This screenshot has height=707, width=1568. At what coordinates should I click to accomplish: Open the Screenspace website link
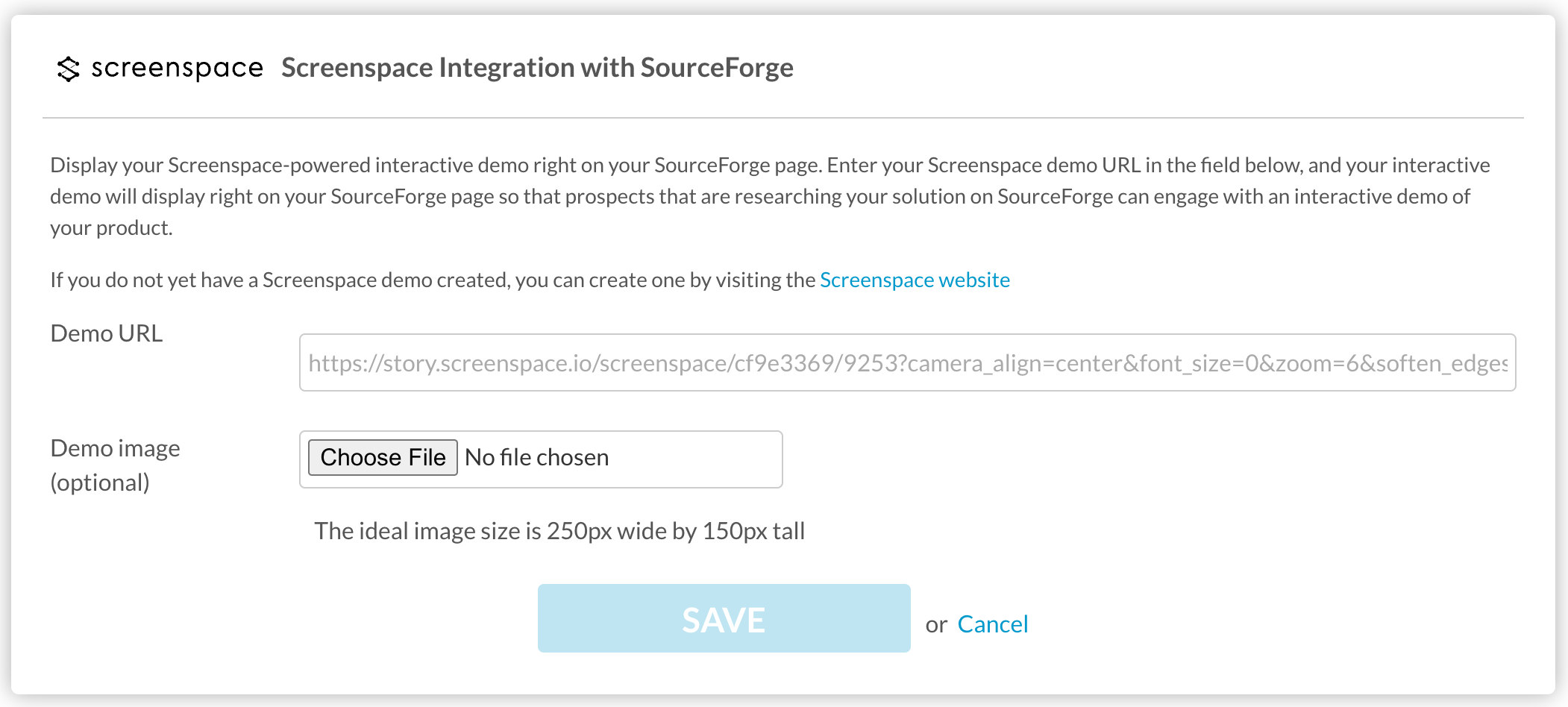pos(915,280)
